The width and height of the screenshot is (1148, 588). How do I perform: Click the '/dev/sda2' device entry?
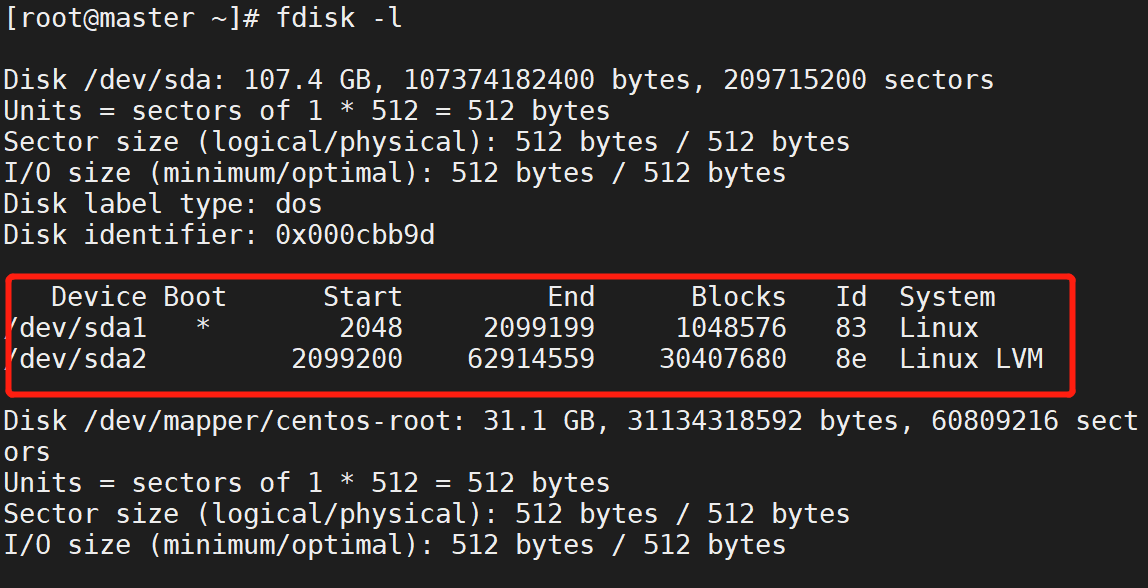pos(78,358)
